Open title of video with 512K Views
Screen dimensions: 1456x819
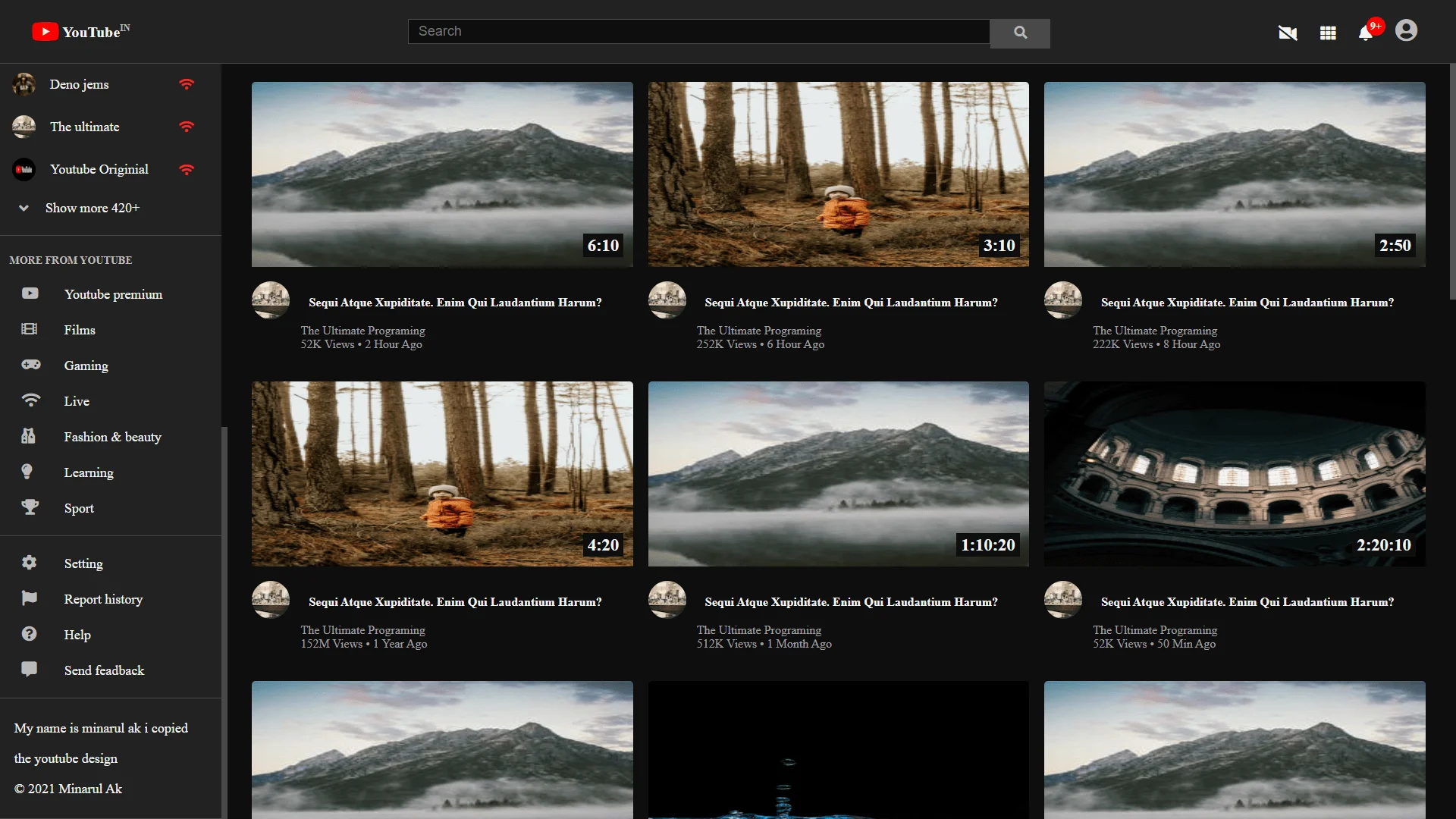(x=851, y=602)
